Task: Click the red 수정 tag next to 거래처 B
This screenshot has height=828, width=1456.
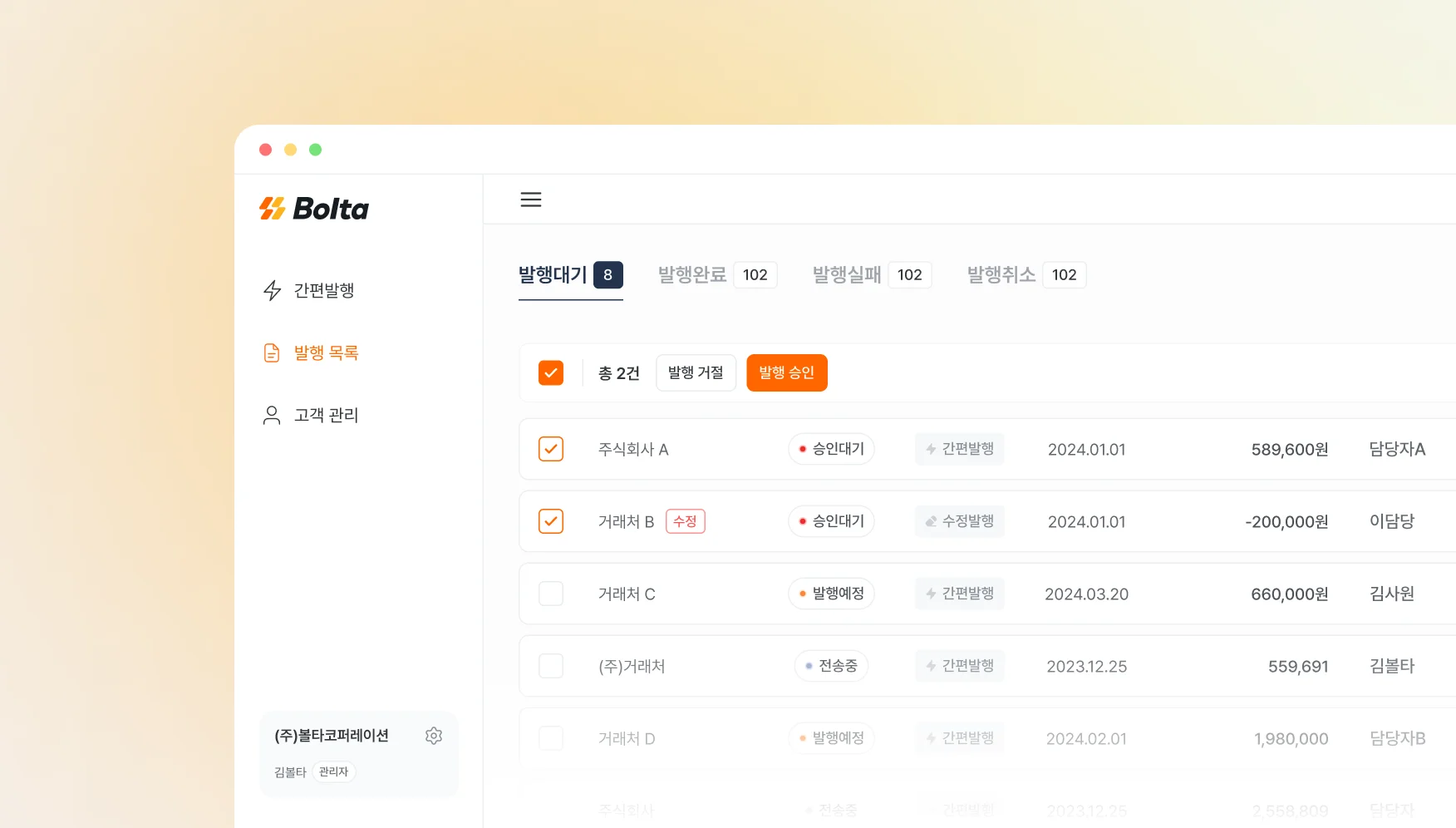Action: click(685, 521)
